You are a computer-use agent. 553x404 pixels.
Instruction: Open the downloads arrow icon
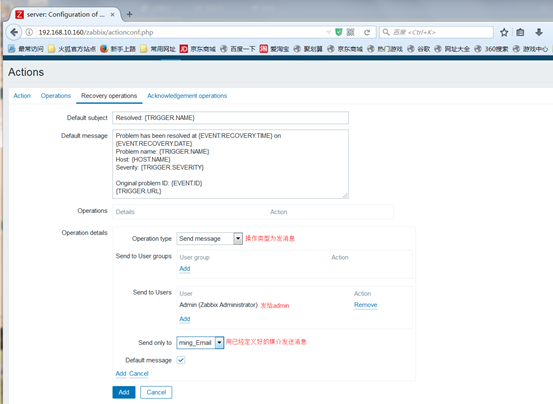pyautogui.click(x=539, y=32)
